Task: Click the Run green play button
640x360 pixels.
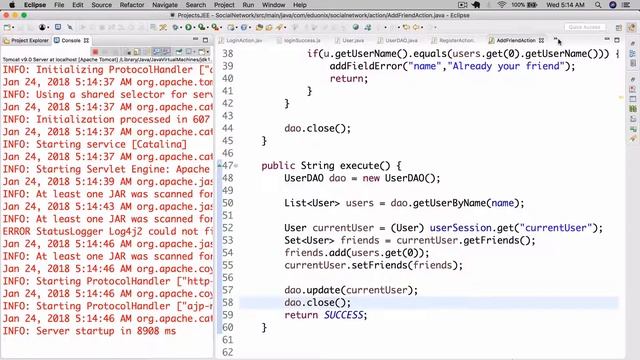Action: tap(188, 27)
